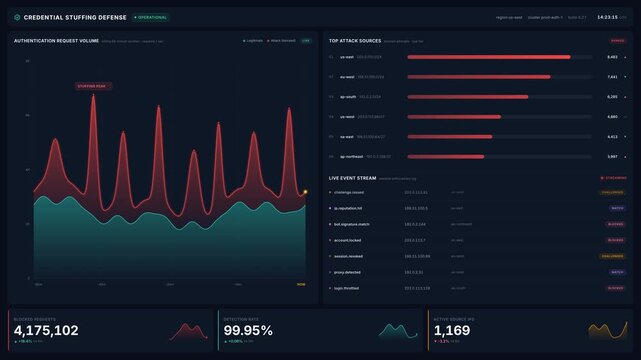Select the sa-east attack source row
Image resolution: width=641 pixels, height=360 pixels.
click(478, 137)
